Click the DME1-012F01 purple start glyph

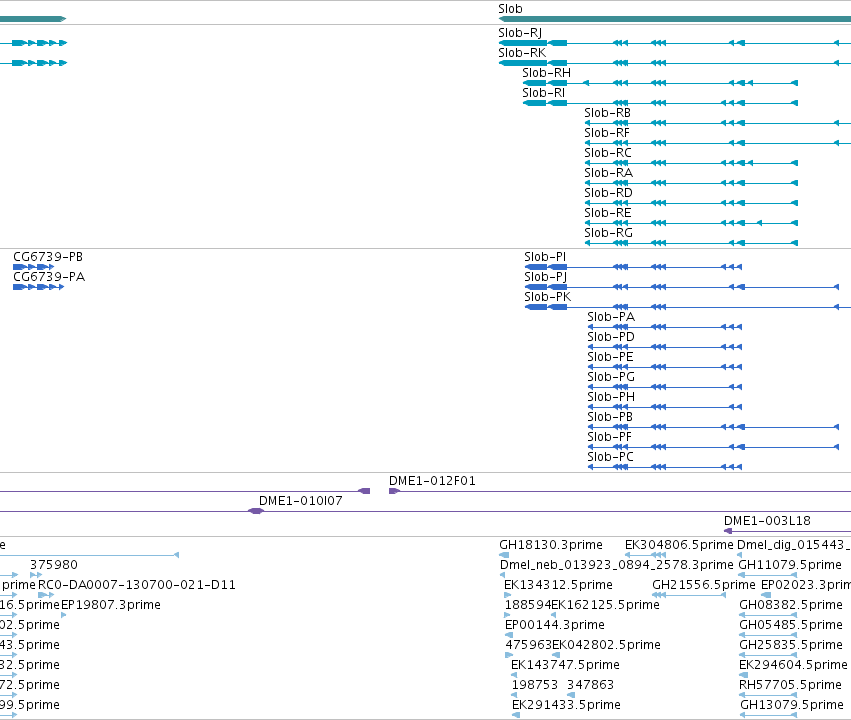pyautogui.click(x=395, y=492)
